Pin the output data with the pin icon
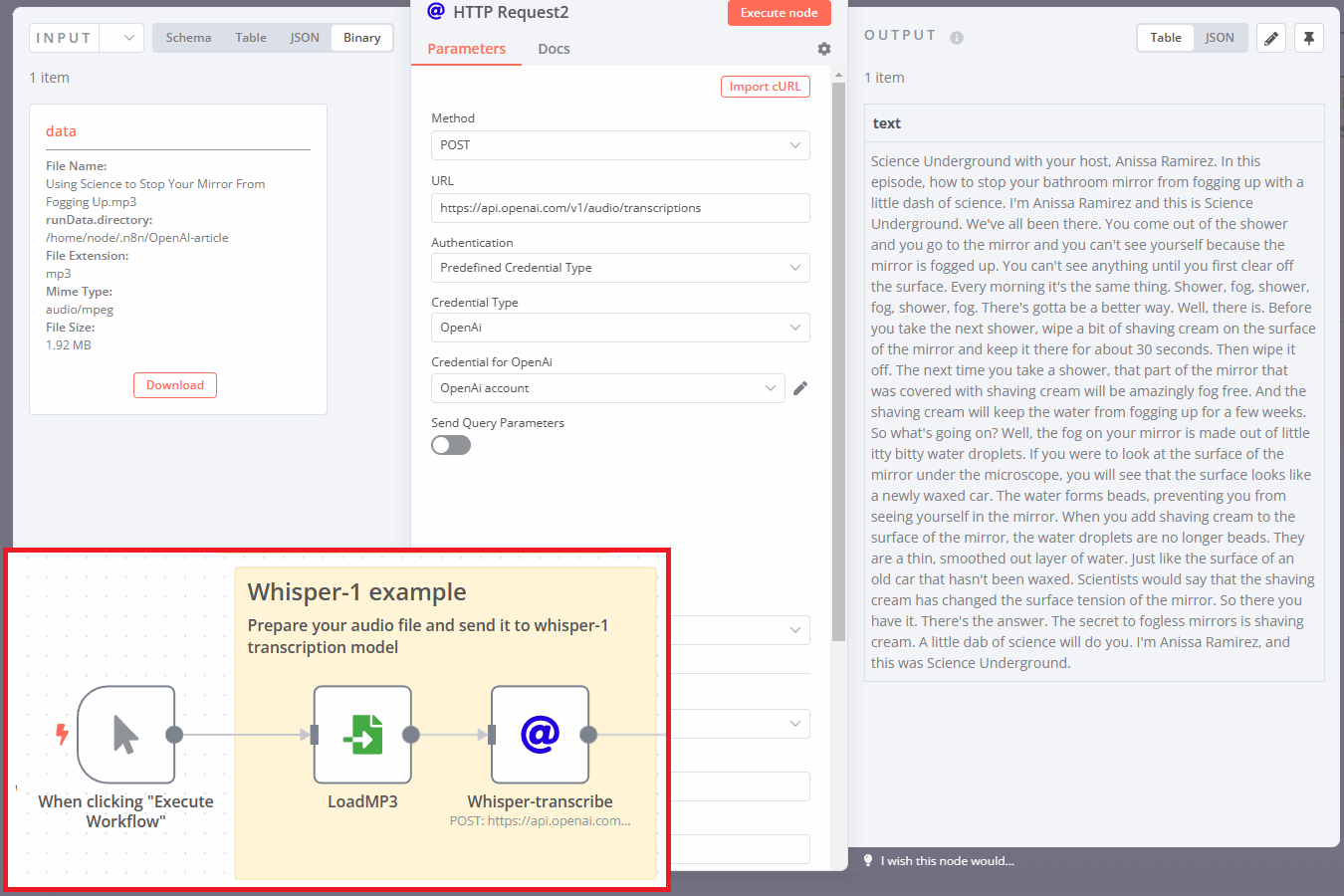 coord(1309,37)
